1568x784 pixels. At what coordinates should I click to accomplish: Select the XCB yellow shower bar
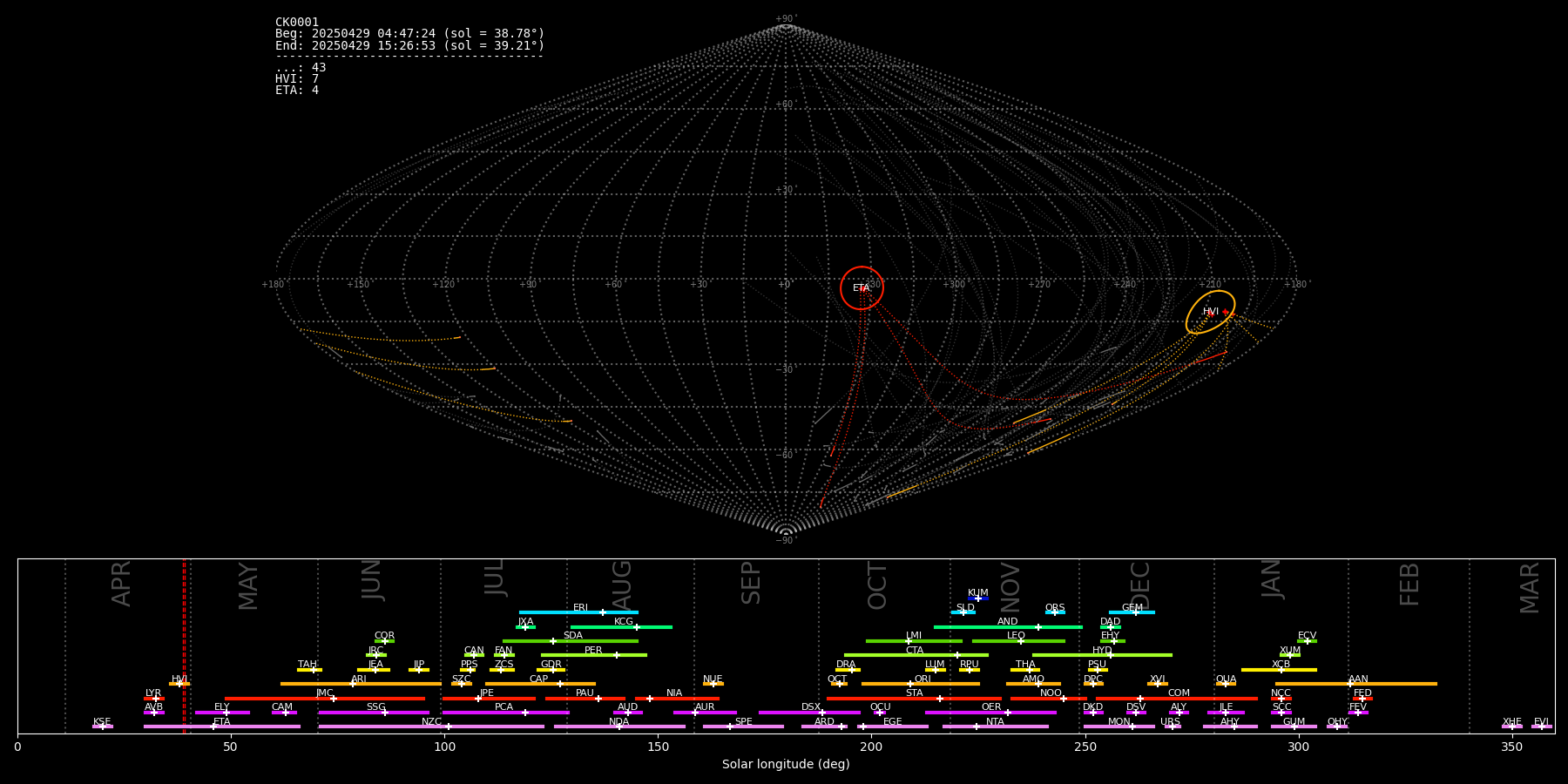(x=1279, y=670)
